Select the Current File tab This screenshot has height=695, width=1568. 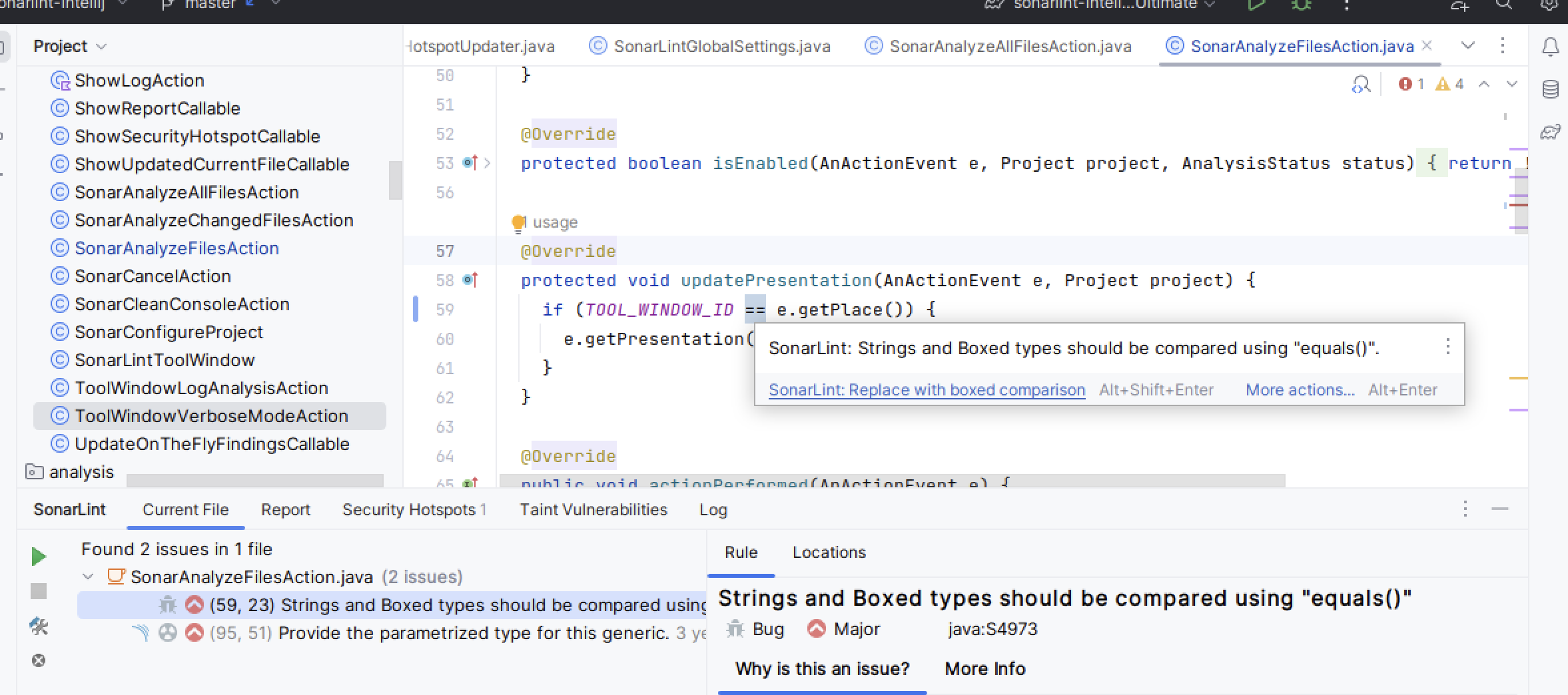[185, 510]
